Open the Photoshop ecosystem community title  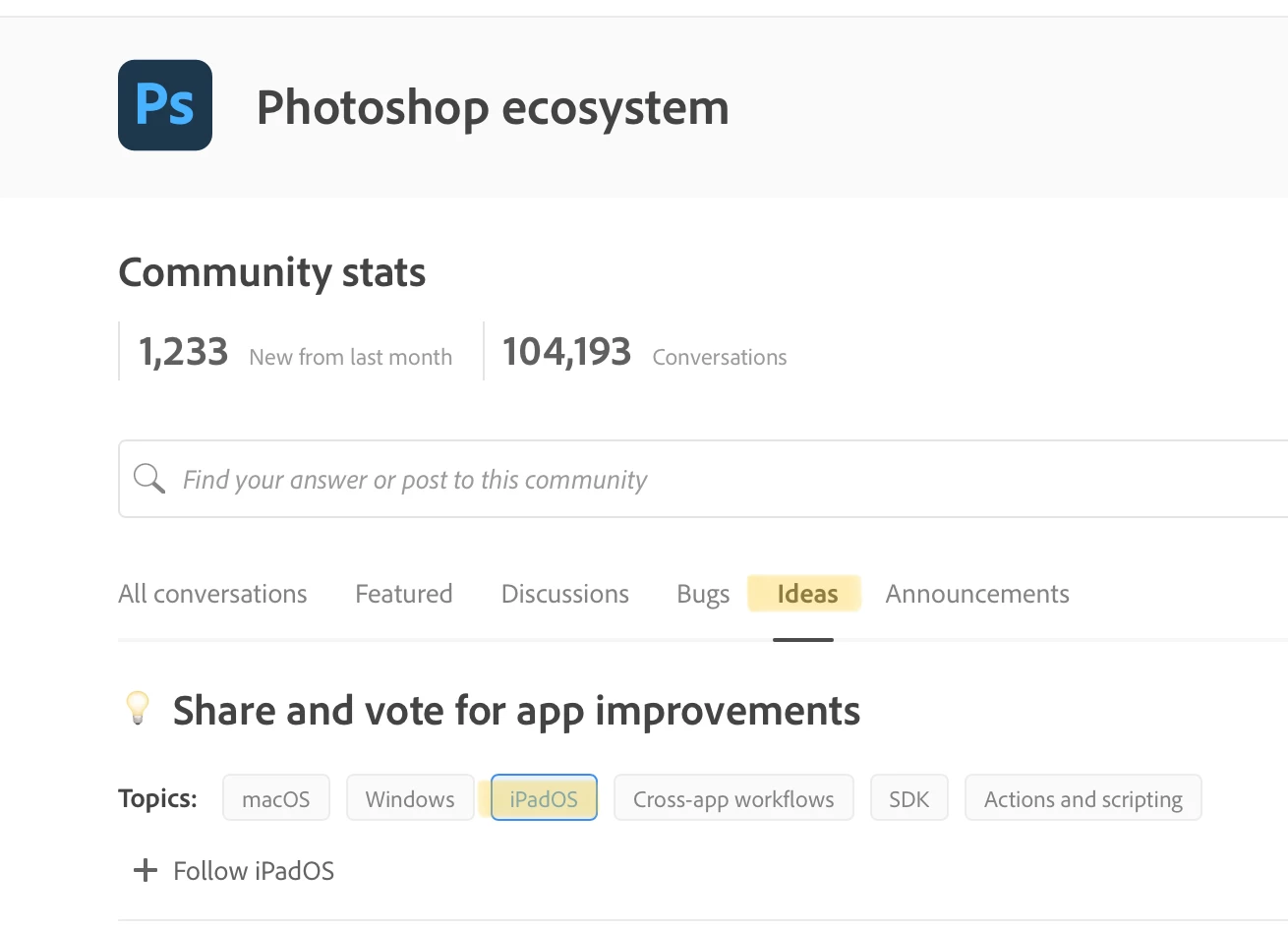(493, 107)
